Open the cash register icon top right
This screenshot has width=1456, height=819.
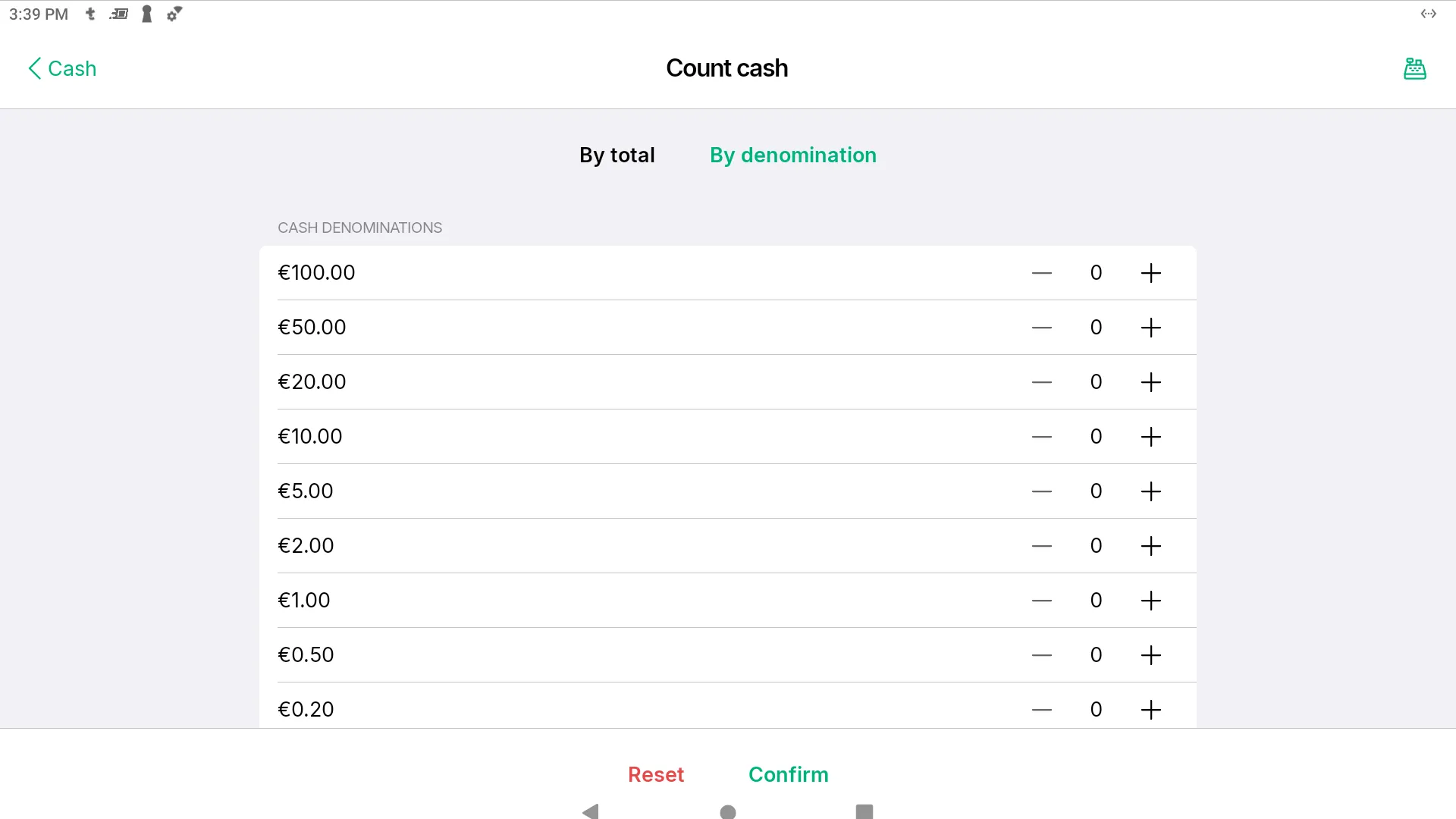(1414, 68)
